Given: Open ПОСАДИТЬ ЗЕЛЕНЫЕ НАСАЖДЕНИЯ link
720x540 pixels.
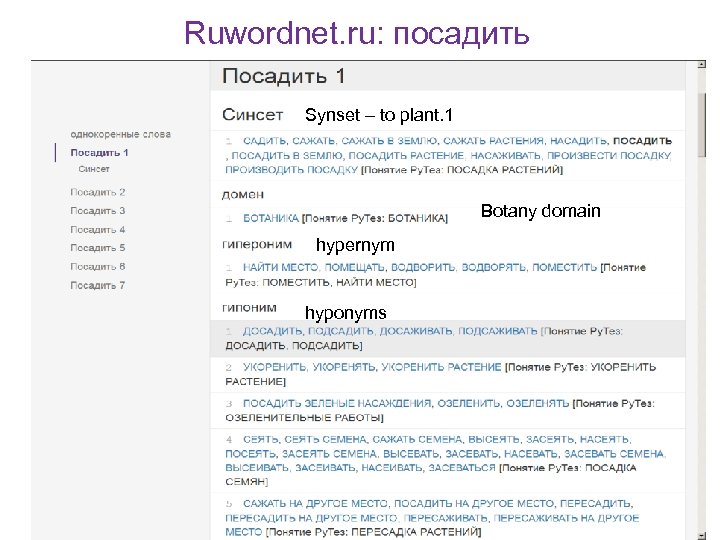Looking at the screenshot, I should [x=337, y=404].
